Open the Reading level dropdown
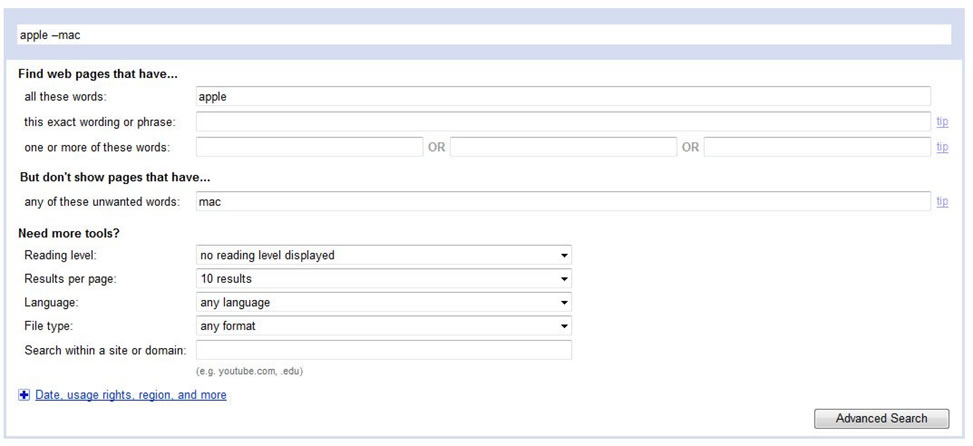 pyautogui.click(x=384, y=255)
